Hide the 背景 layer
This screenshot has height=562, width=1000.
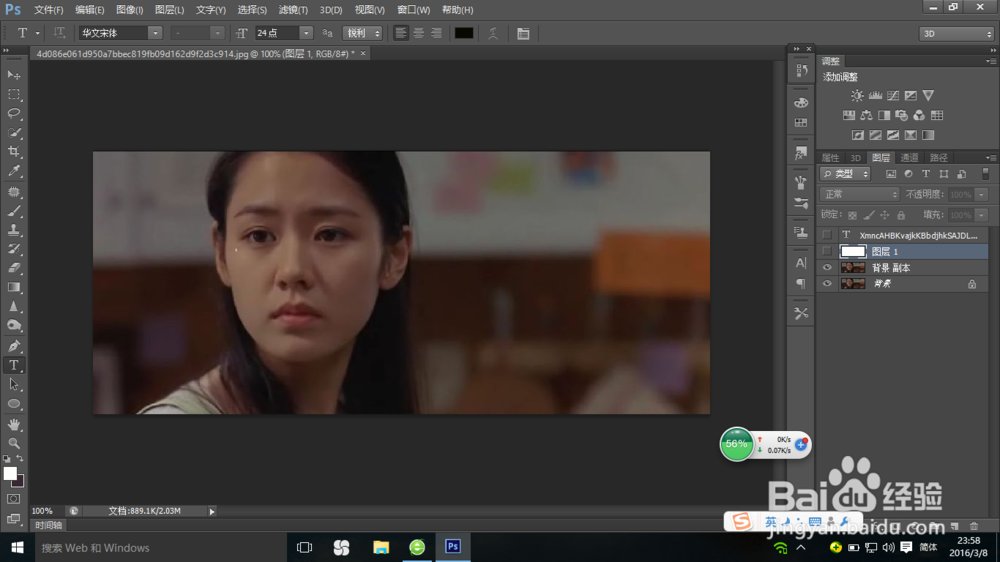(827, 284)
